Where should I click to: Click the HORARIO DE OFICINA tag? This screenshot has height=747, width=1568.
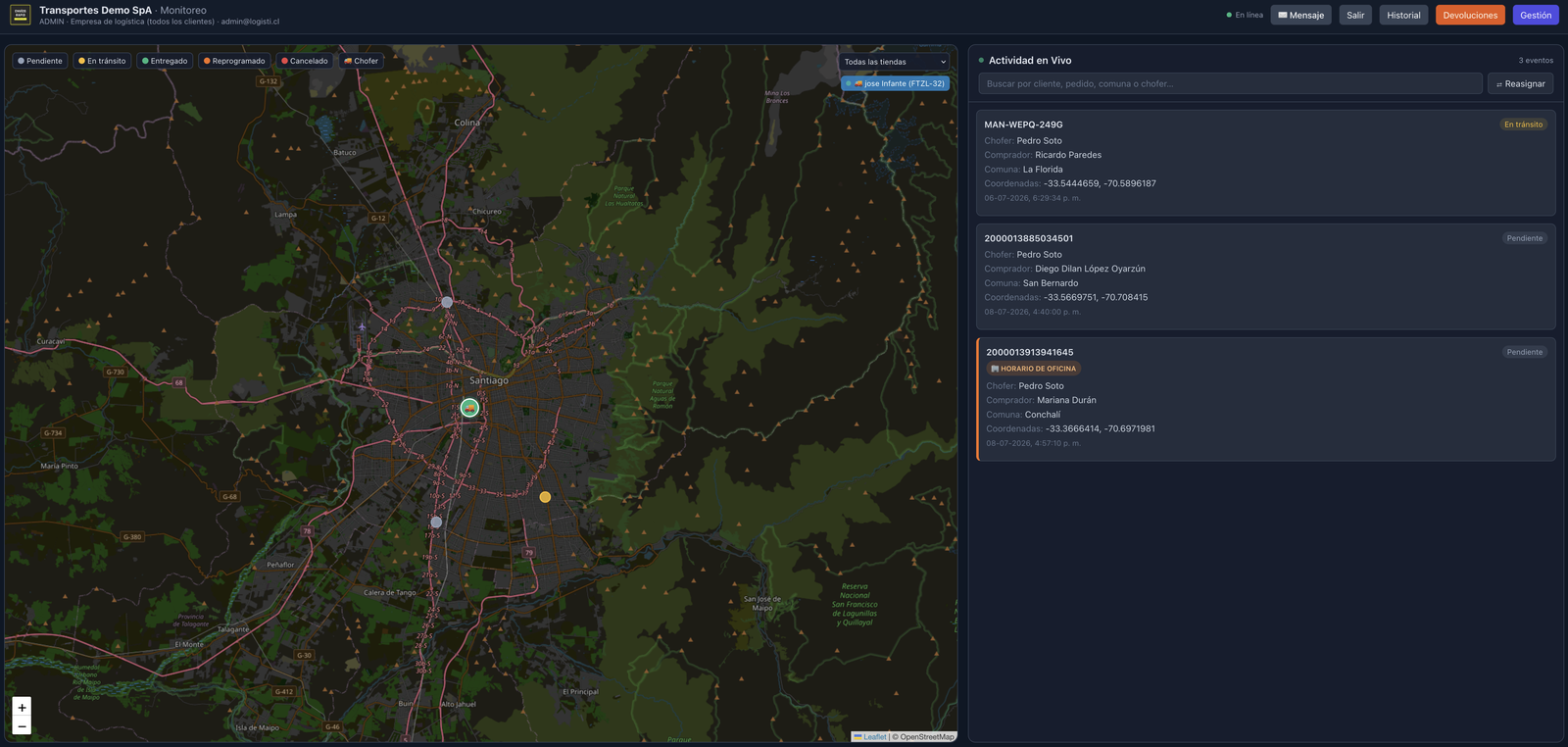[1033, 369]
